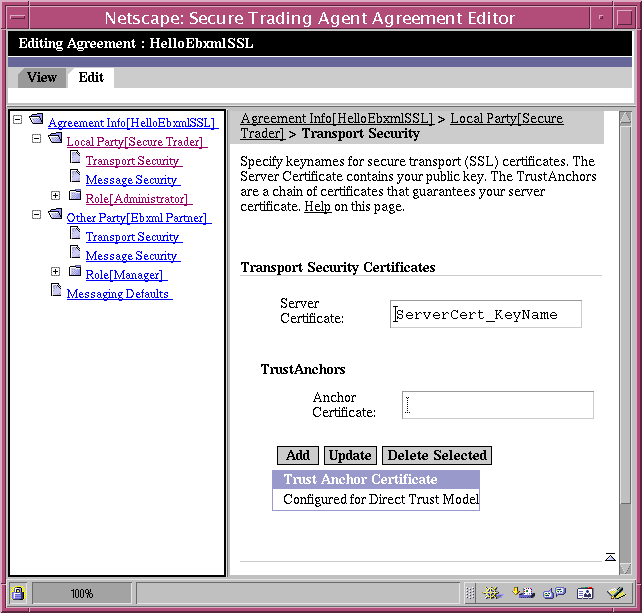Click the Add button
This screenshot has width=642, height=613.
[298, 455]
